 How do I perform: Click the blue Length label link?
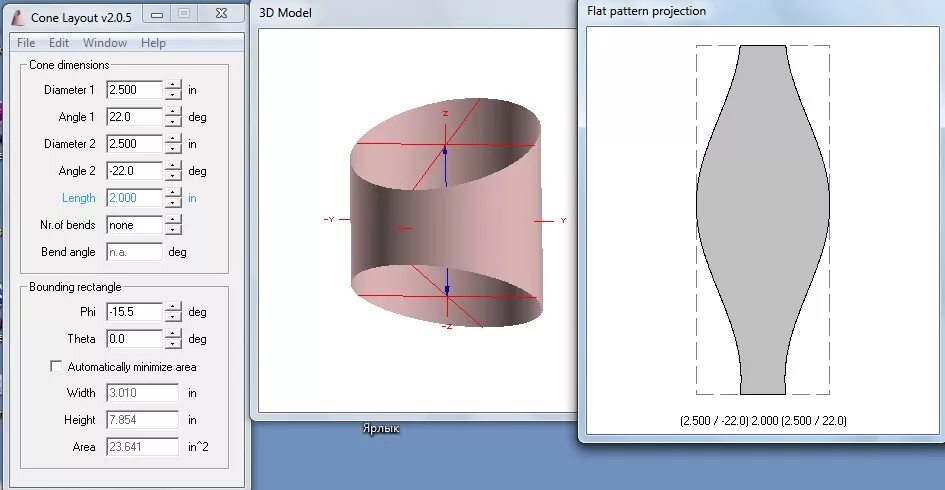coord(78,198)
